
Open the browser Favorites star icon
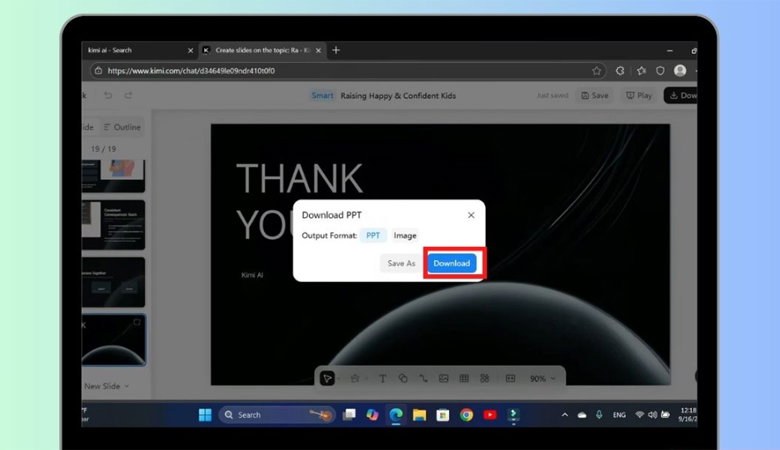[641, 71]
